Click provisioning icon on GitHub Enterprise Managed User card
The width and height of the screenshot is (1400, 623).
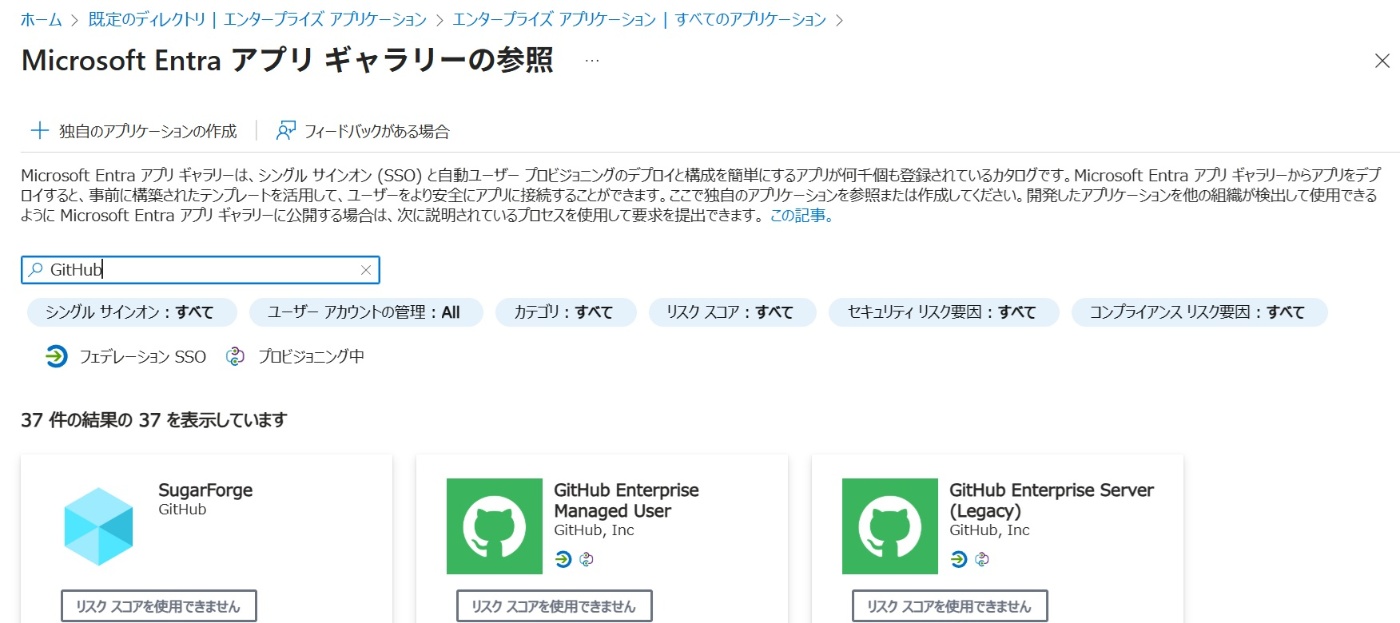coord(586,559)
